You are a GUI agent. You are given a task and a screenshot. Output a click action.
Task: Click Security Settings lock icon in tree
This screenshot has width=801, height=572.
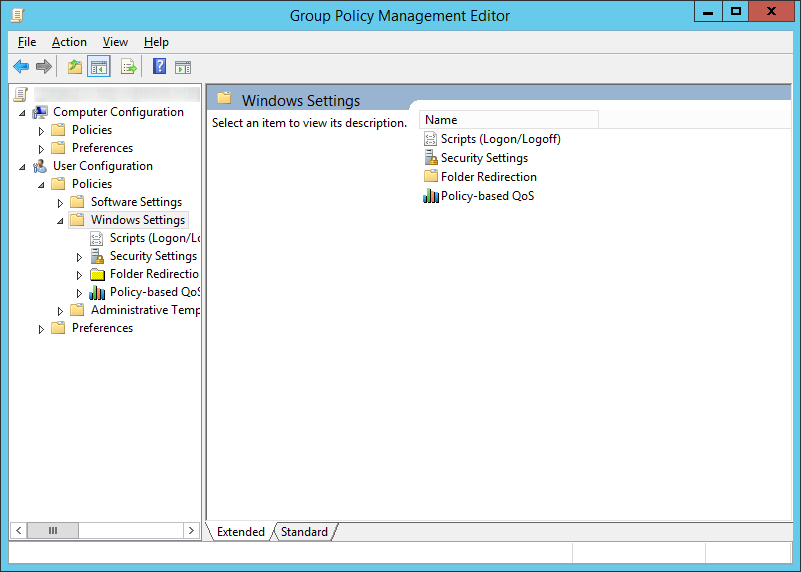point(97,256)
